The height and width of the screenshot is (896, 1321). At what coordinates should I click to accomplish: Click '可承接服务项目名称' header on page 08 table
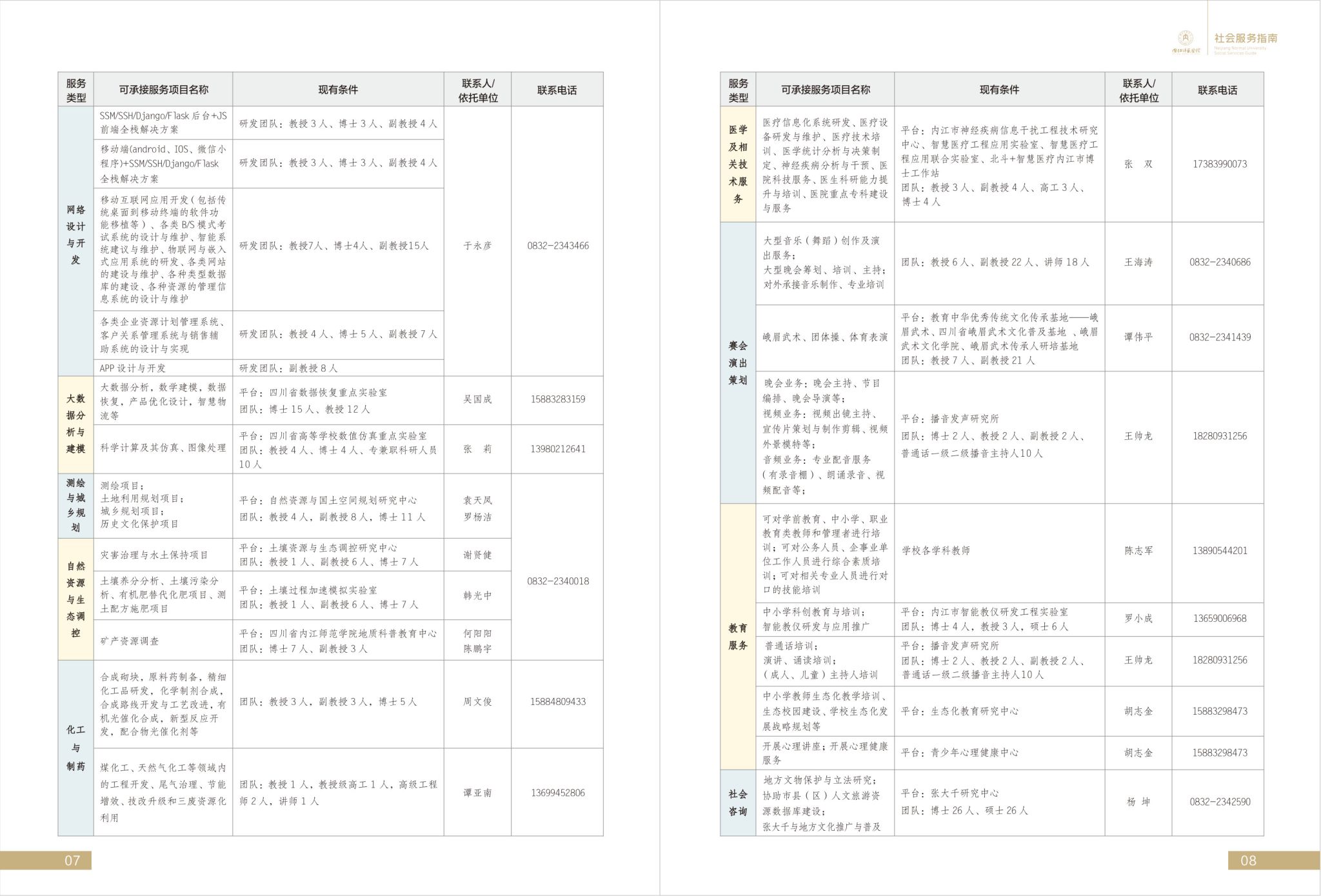pyautogui.click(x=825, y=90)
